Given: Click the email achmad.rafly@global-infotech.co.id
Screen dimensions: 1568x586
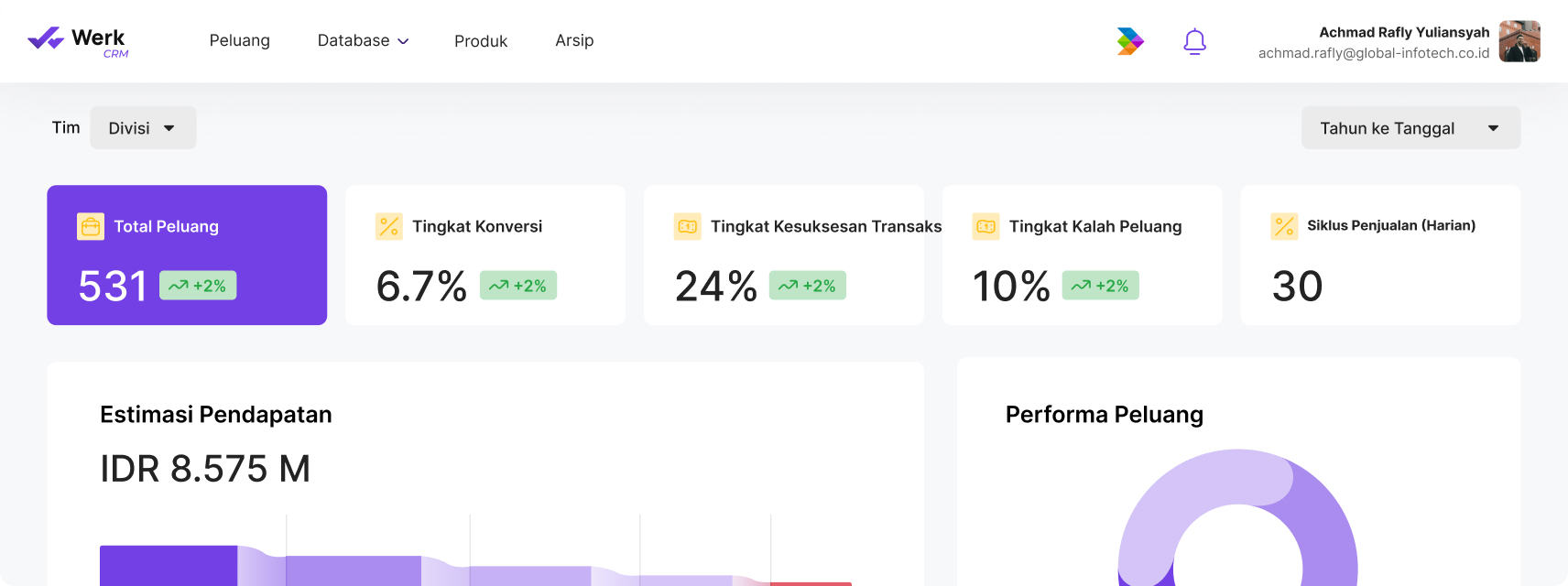Looking at the screenshot, I should [x=1374, y=53].
